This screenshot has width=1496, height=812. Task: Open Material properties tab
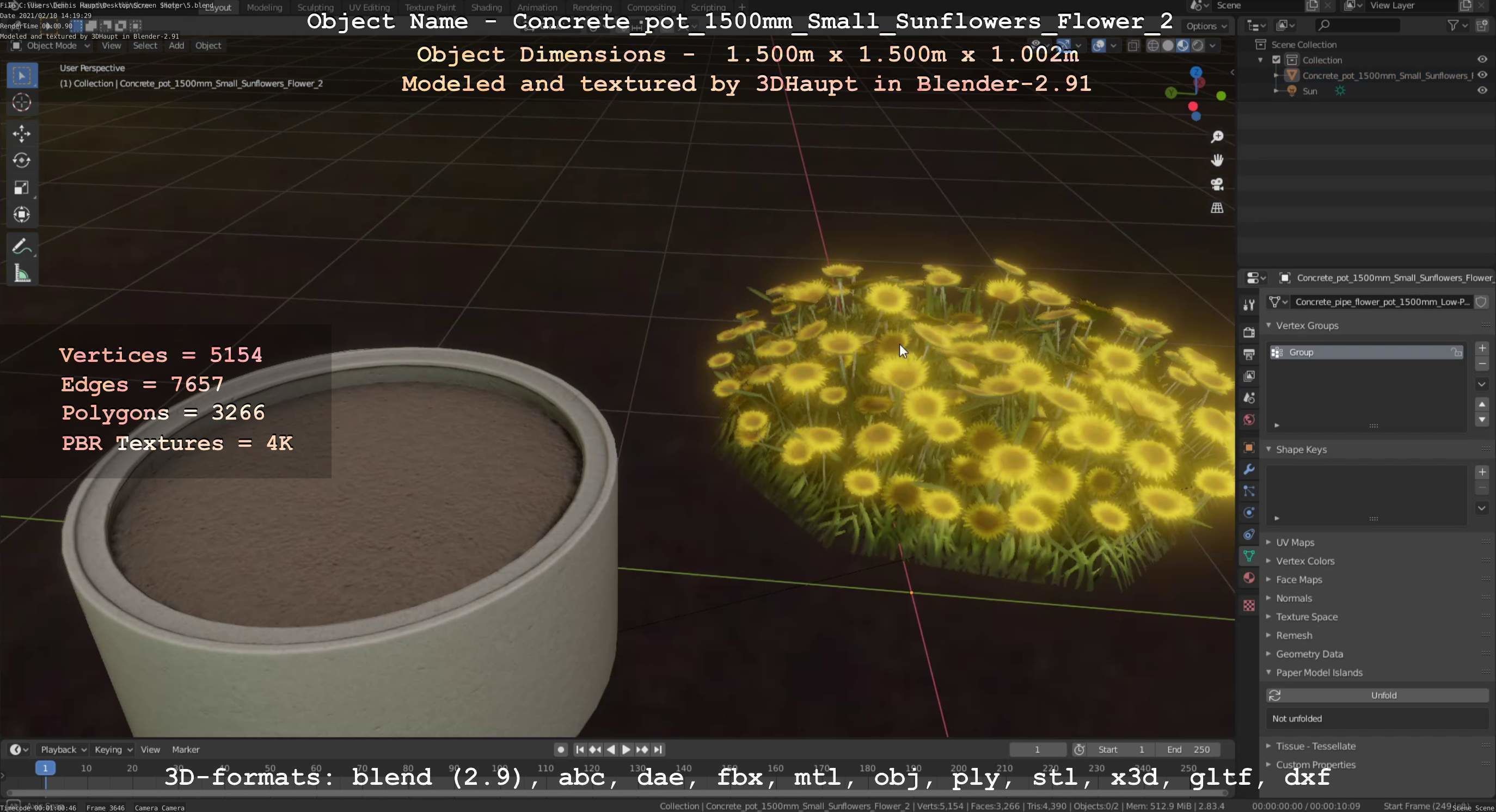1249,577
